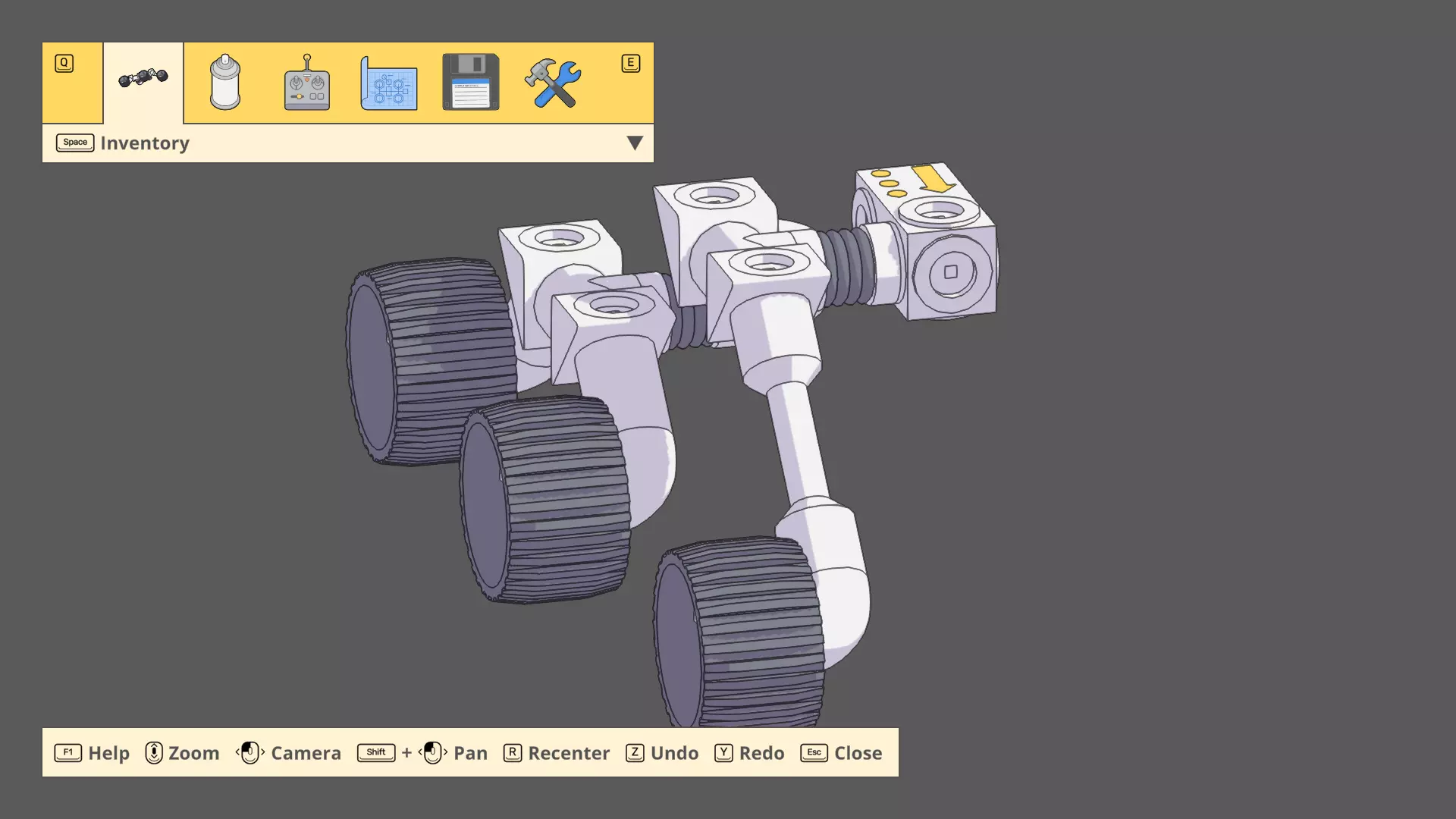
Task: Open the remote controller settings icon
Action: click(x=306, y=83)
